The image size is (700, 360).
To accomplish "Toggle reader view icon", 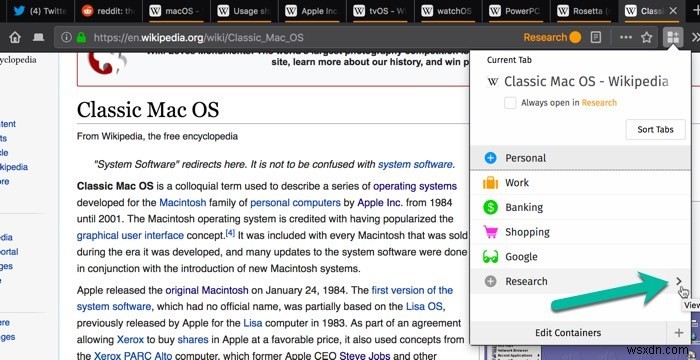I will 596,38.
